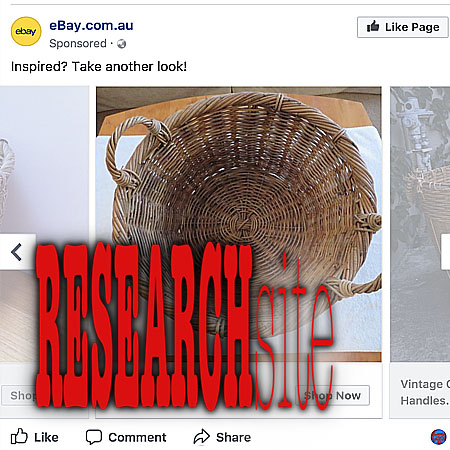Click the thumbs-up icon in Like Page
This screenshot has width=450, height=450.
click(373, 26)
